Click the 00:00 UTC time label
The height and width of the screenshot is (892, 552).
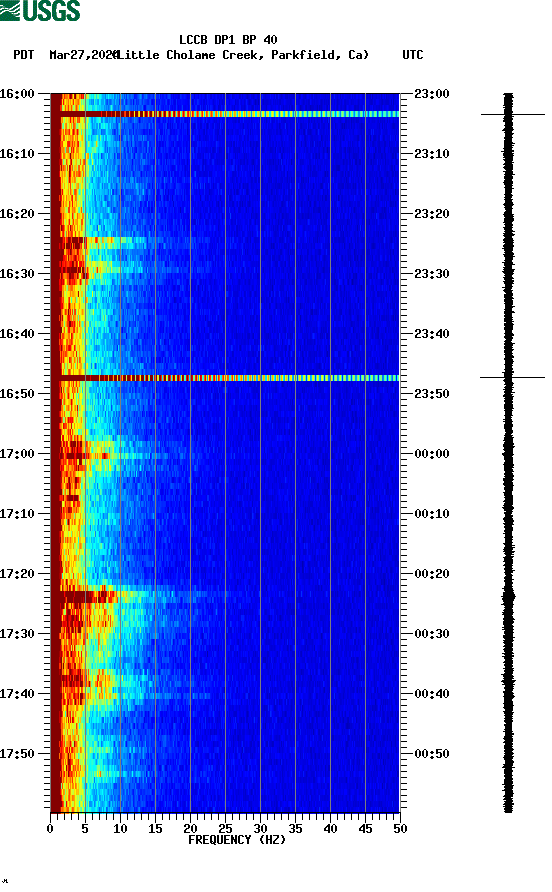click(x=432, y=454)
